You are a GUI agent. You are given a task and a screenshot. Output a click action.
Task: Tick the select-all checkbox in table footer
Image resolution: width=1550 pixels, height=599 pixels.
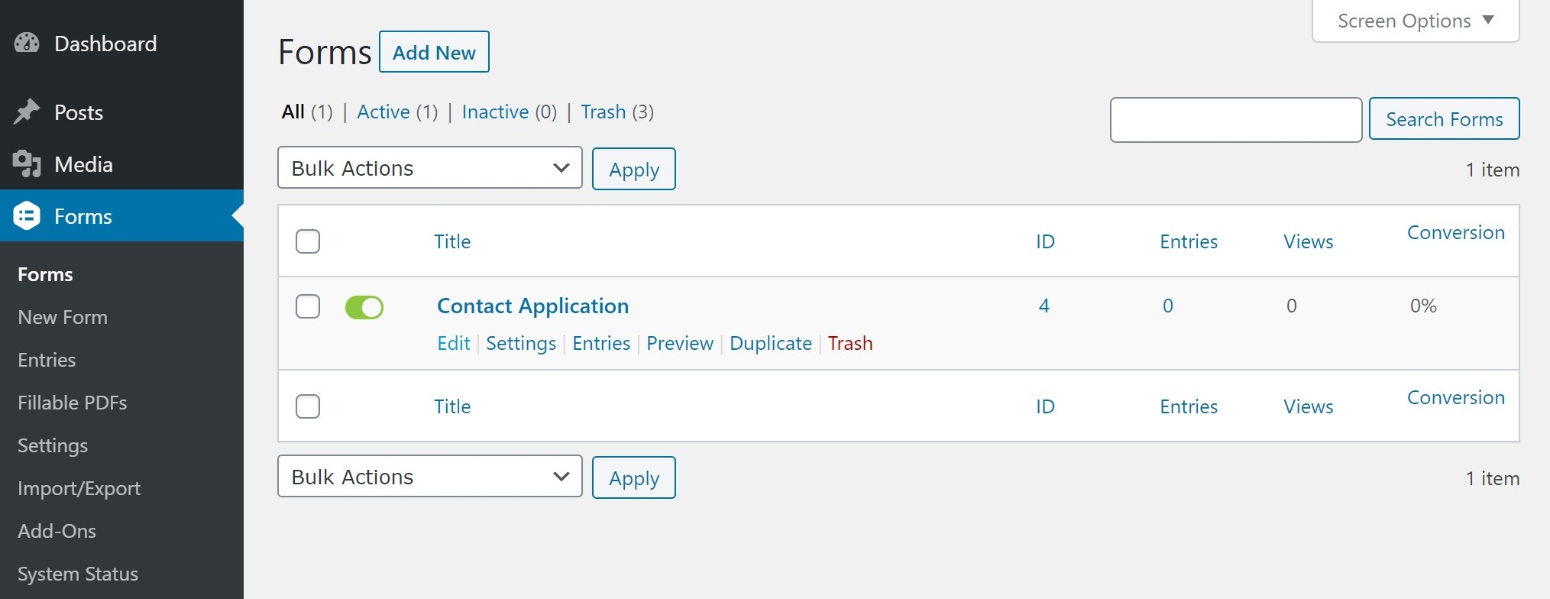[308, 406]
